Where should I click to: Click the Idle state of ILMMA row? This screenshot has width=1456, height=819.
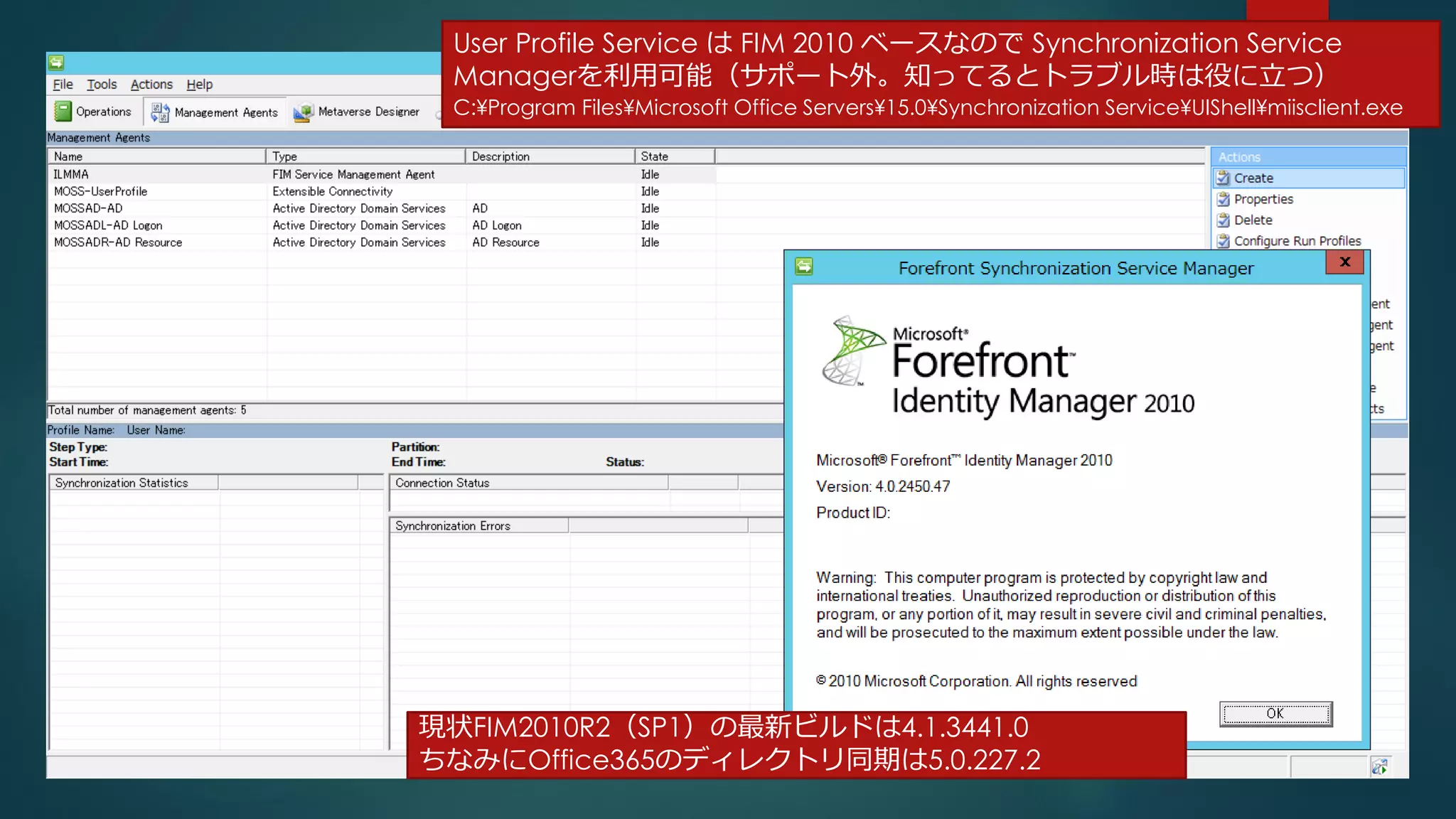[x=650, y=174]
